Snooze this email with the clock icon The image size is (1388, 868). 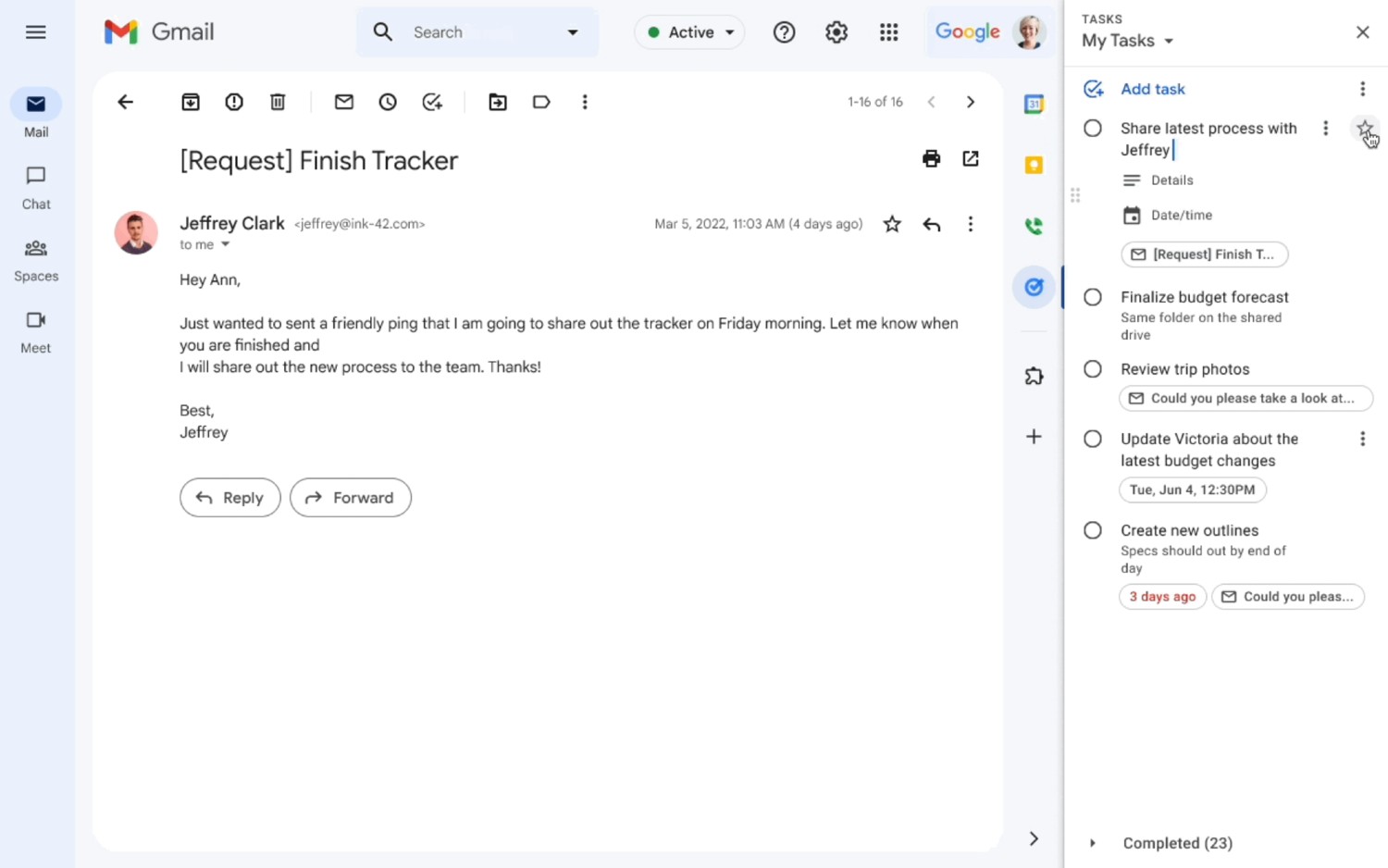pos(388,102)
